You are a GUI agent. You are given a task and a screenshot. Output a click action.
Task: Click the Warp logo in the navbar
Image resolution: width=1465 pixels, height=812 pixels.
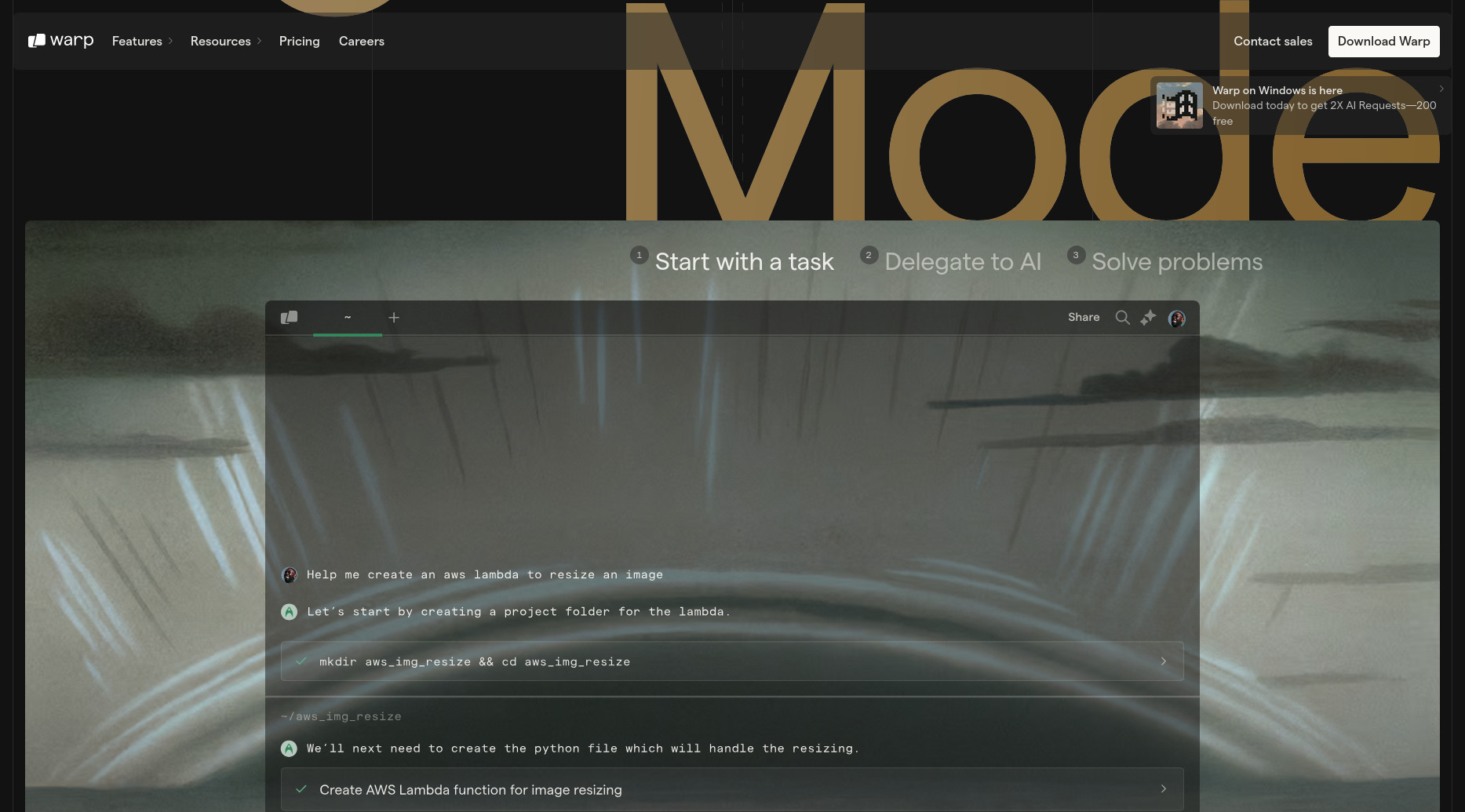click(x=61, y=41)
